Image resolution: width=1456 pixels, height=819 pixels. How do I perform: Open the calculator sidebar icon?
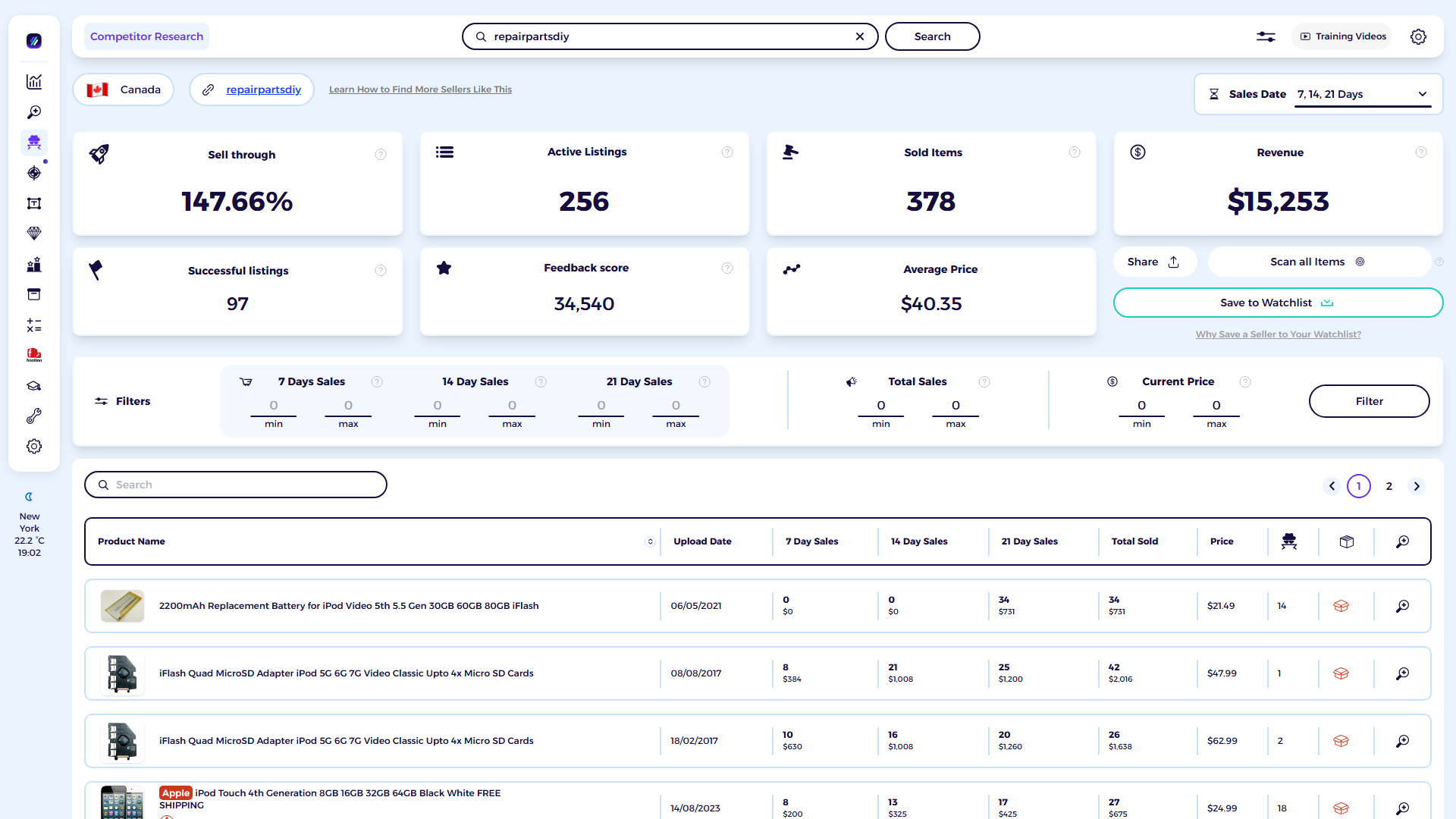34,325
